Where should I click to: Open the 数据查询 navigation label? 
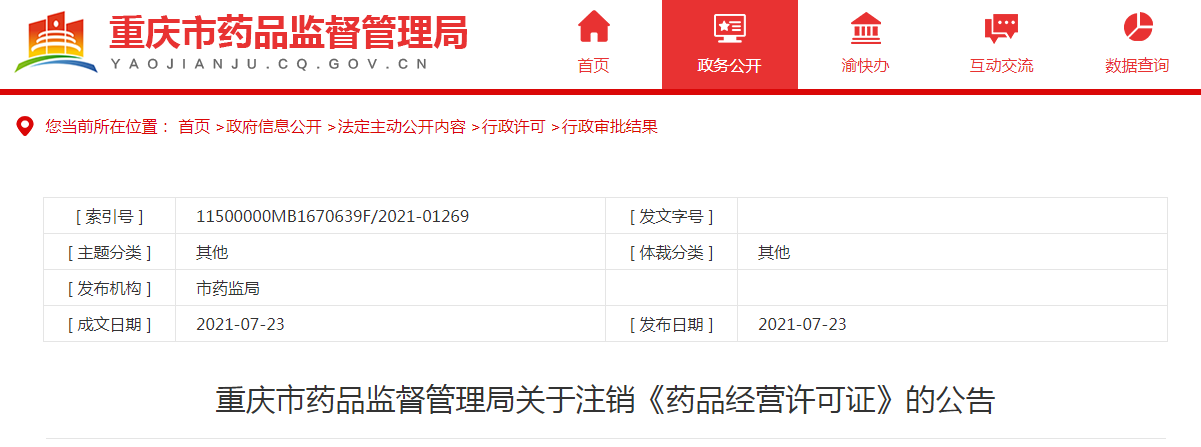[x=1137, y=66]
